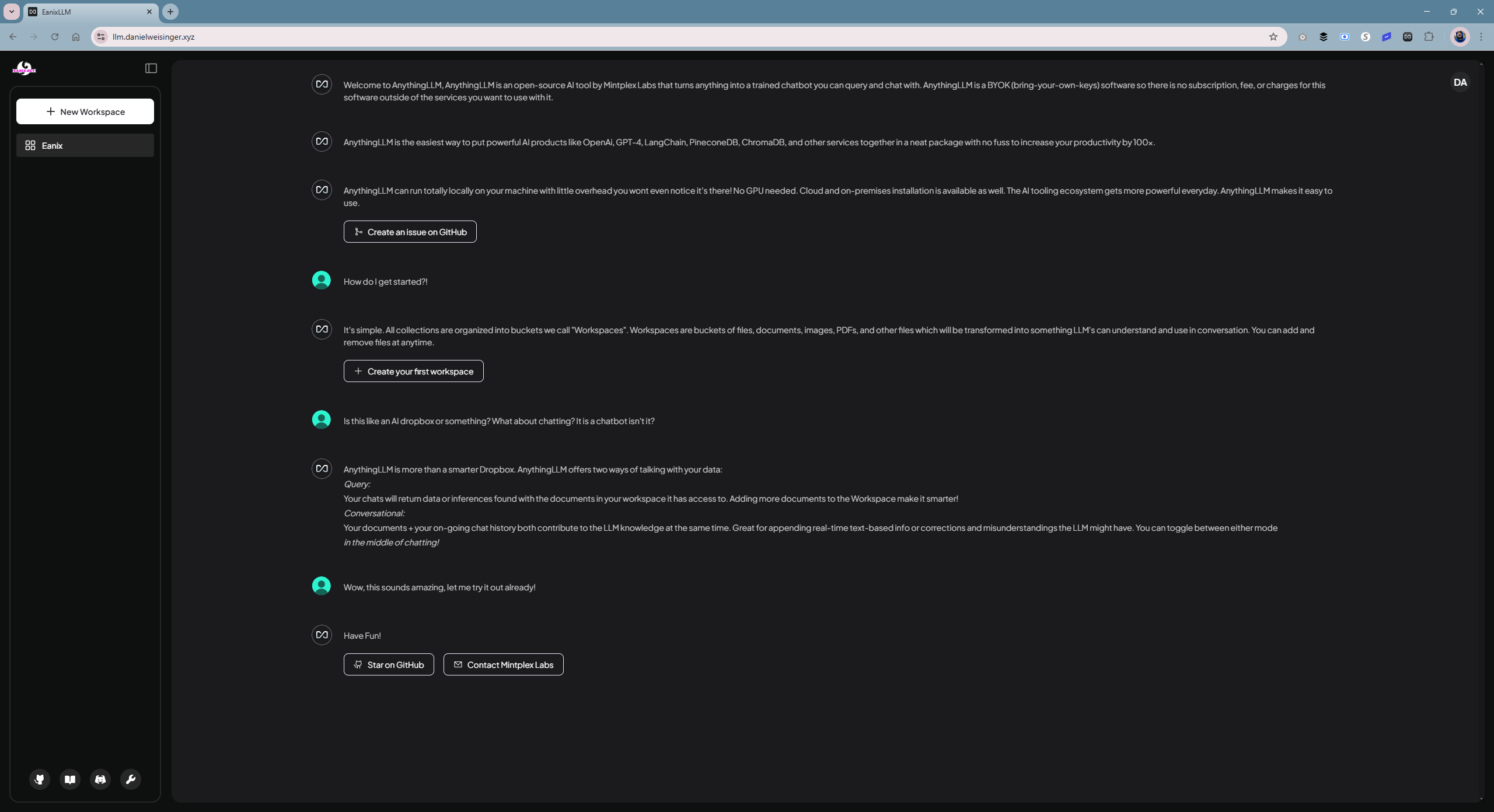The height and width of the screenshot is (812, 1494).
Task: Select the Eanix workspace in the sidebar
Action: (x=85, y=145)
